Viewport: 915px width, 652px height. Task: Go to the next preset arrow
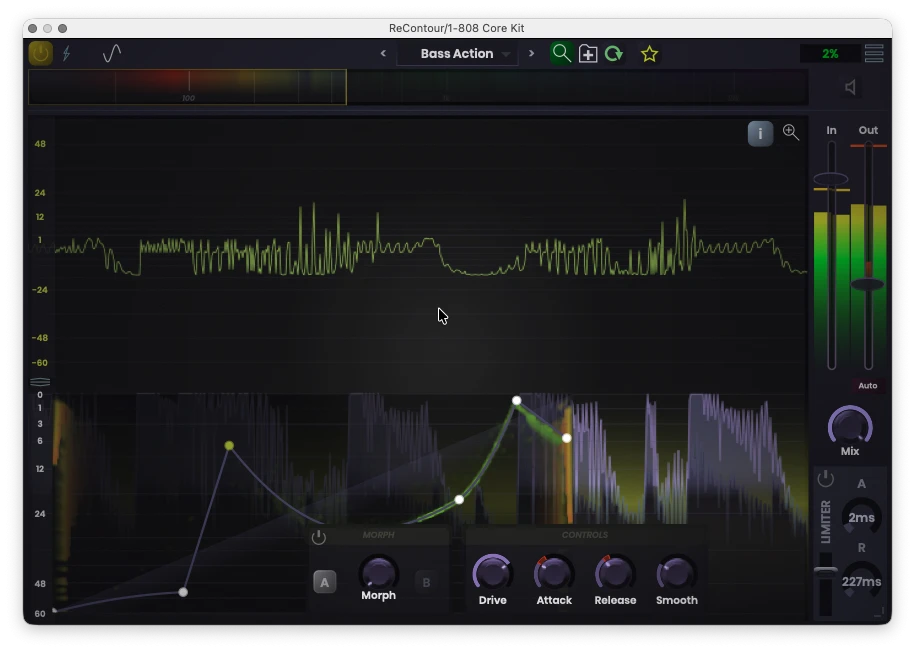531,54
